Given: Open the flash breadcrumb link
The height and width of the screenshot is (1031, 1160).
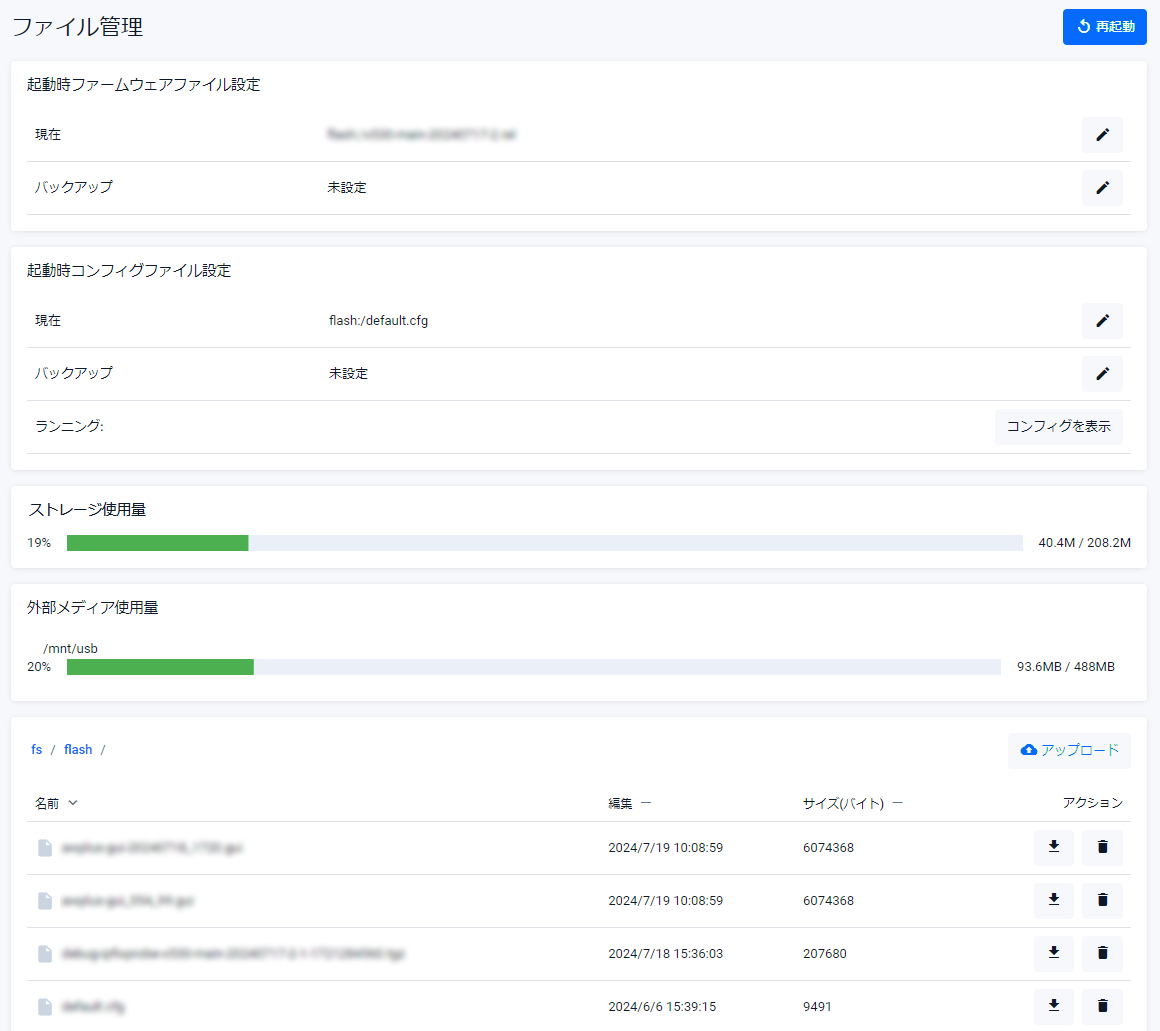Looking at the screenshot, I should pyautogui.click(x=78, y=750).
